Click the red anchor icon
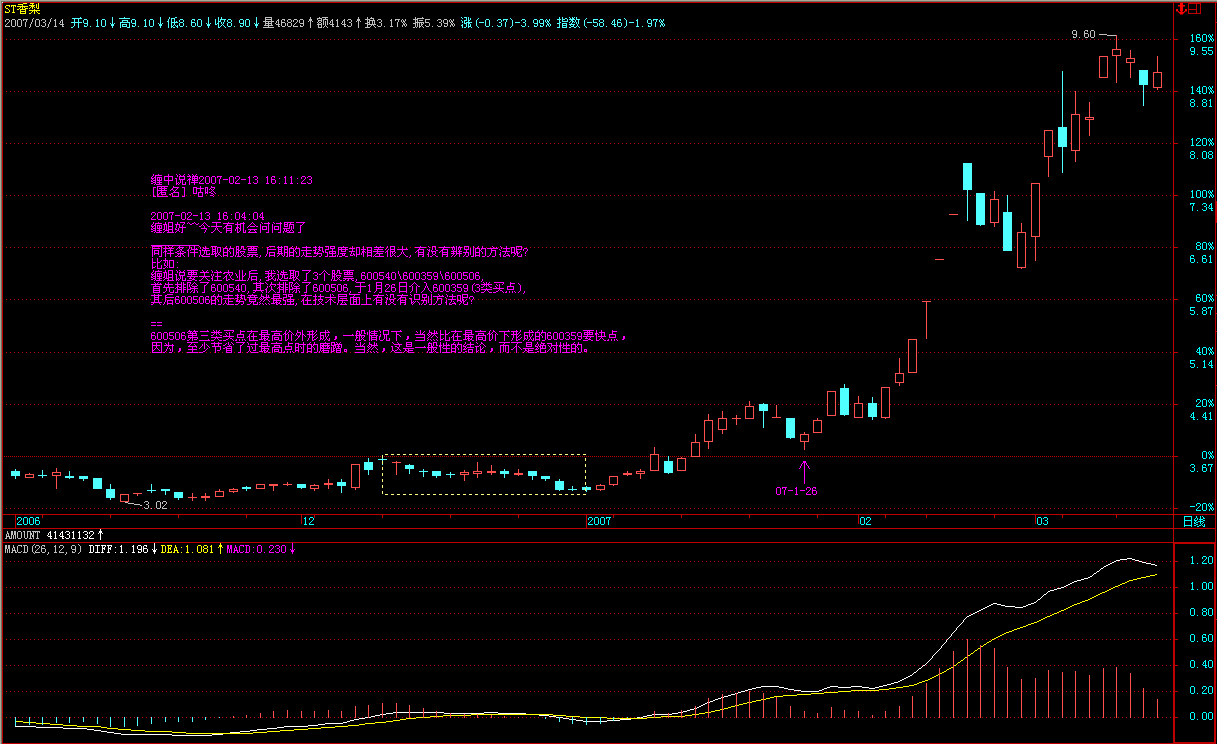The width and height of the screenshot is (1217, 744). (1182, 8)
